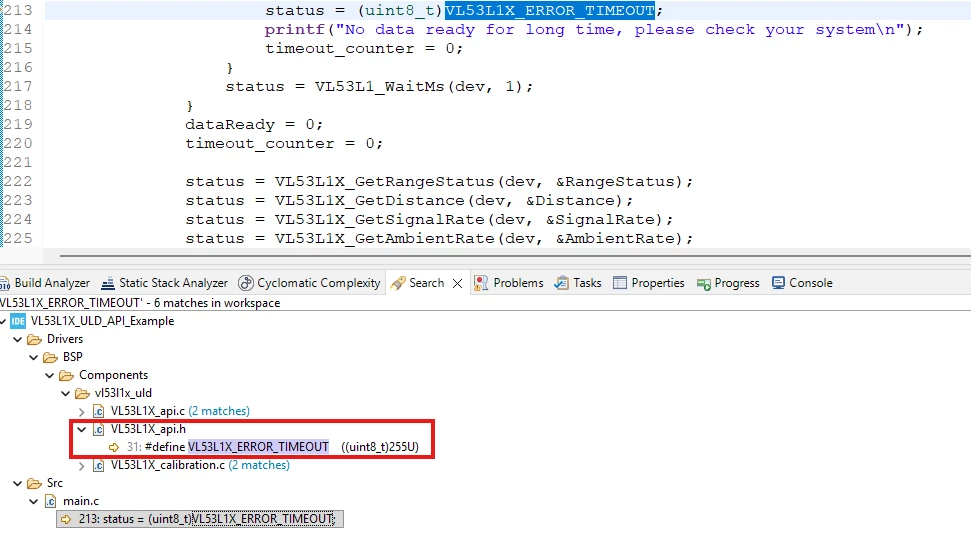Expand VL53L1X_calibration.c matches

pos(82,465)
